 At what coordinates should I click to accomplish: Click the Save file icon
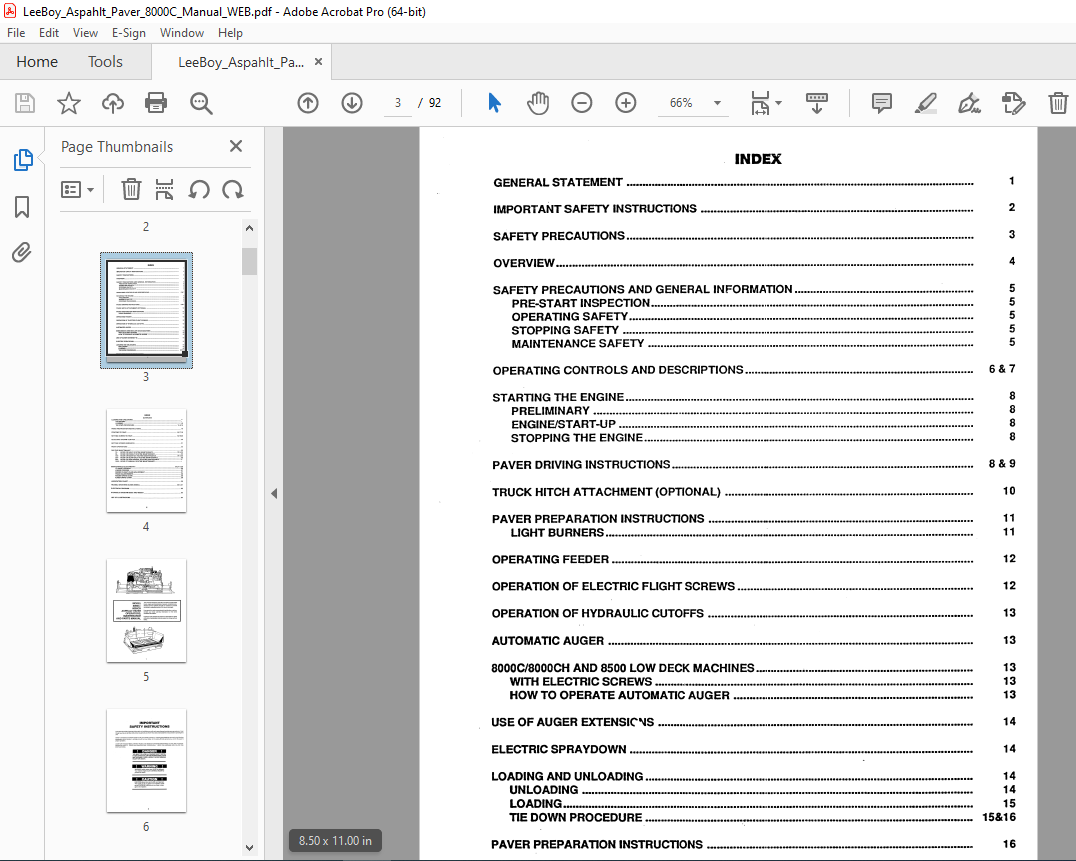coord(25,103)
